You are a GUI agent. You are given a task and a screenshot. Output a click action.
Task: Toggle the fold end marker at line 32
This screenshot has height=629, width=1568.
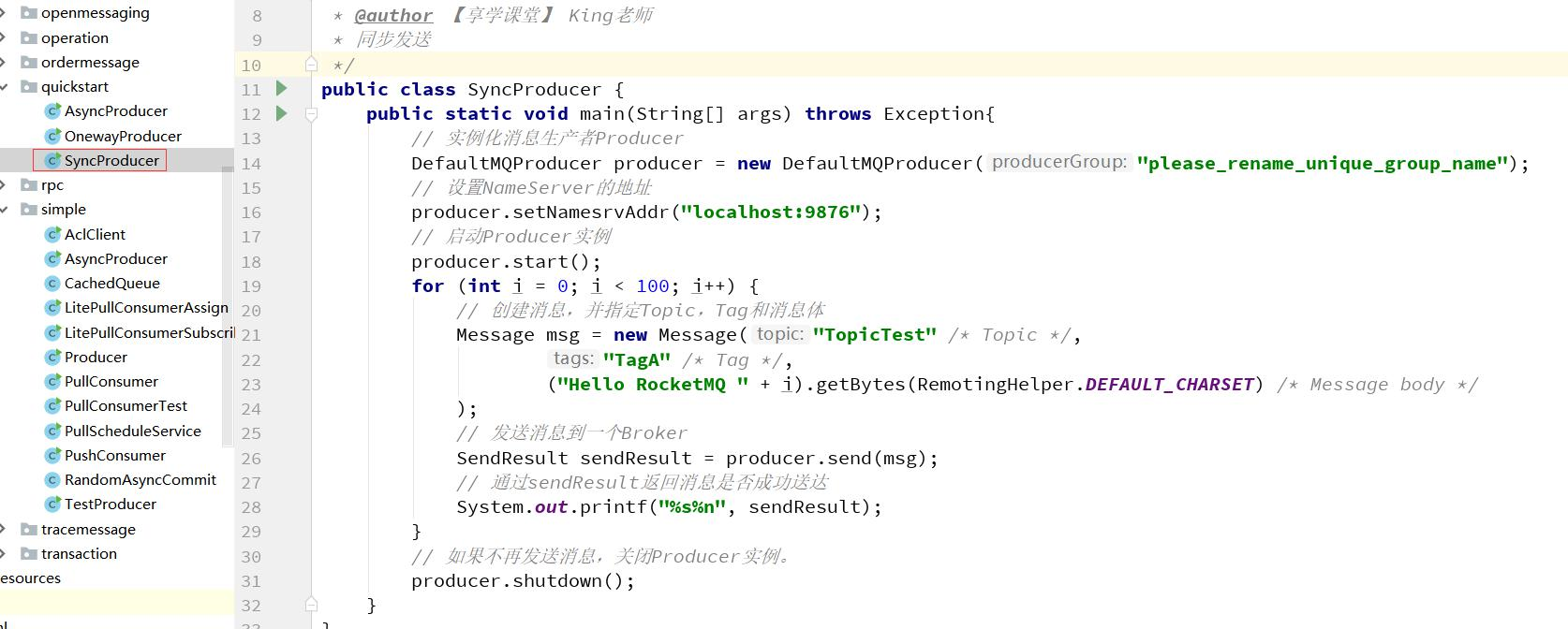point(311,605)
